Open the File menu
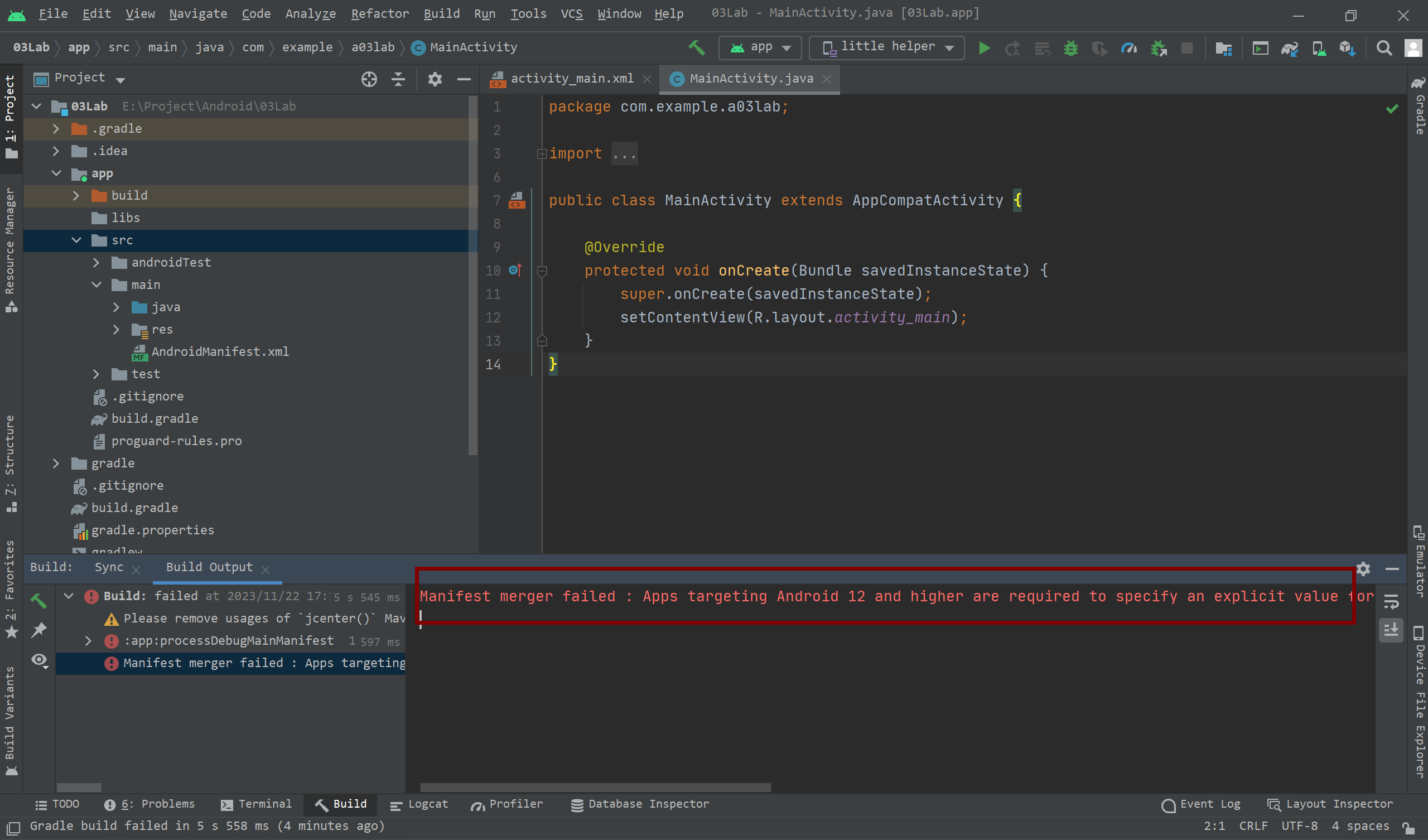 [x=52, y=13]
